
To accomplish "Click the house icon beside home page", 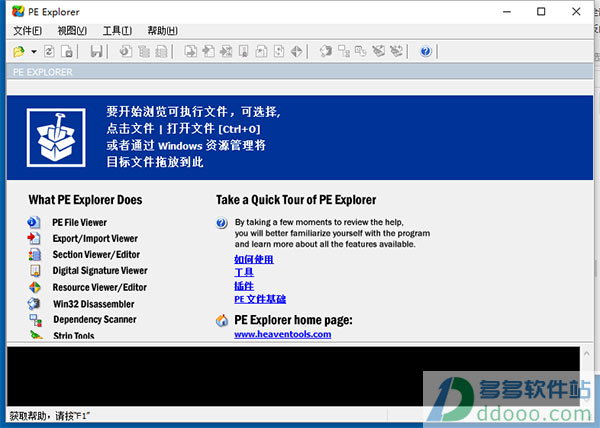I will [222, 320].
